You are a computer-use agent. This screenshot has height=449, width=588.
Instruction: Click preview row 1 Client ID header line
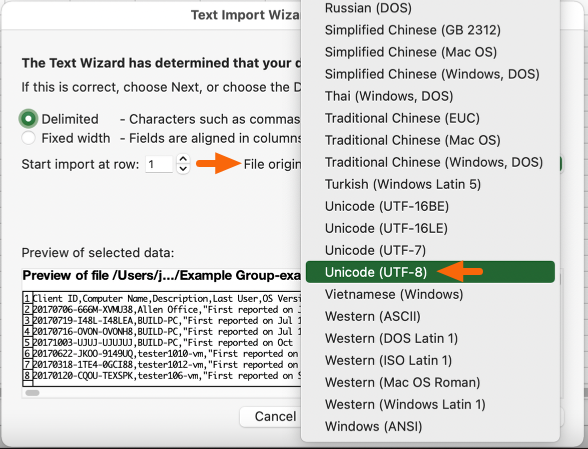[x=162, y=299]
